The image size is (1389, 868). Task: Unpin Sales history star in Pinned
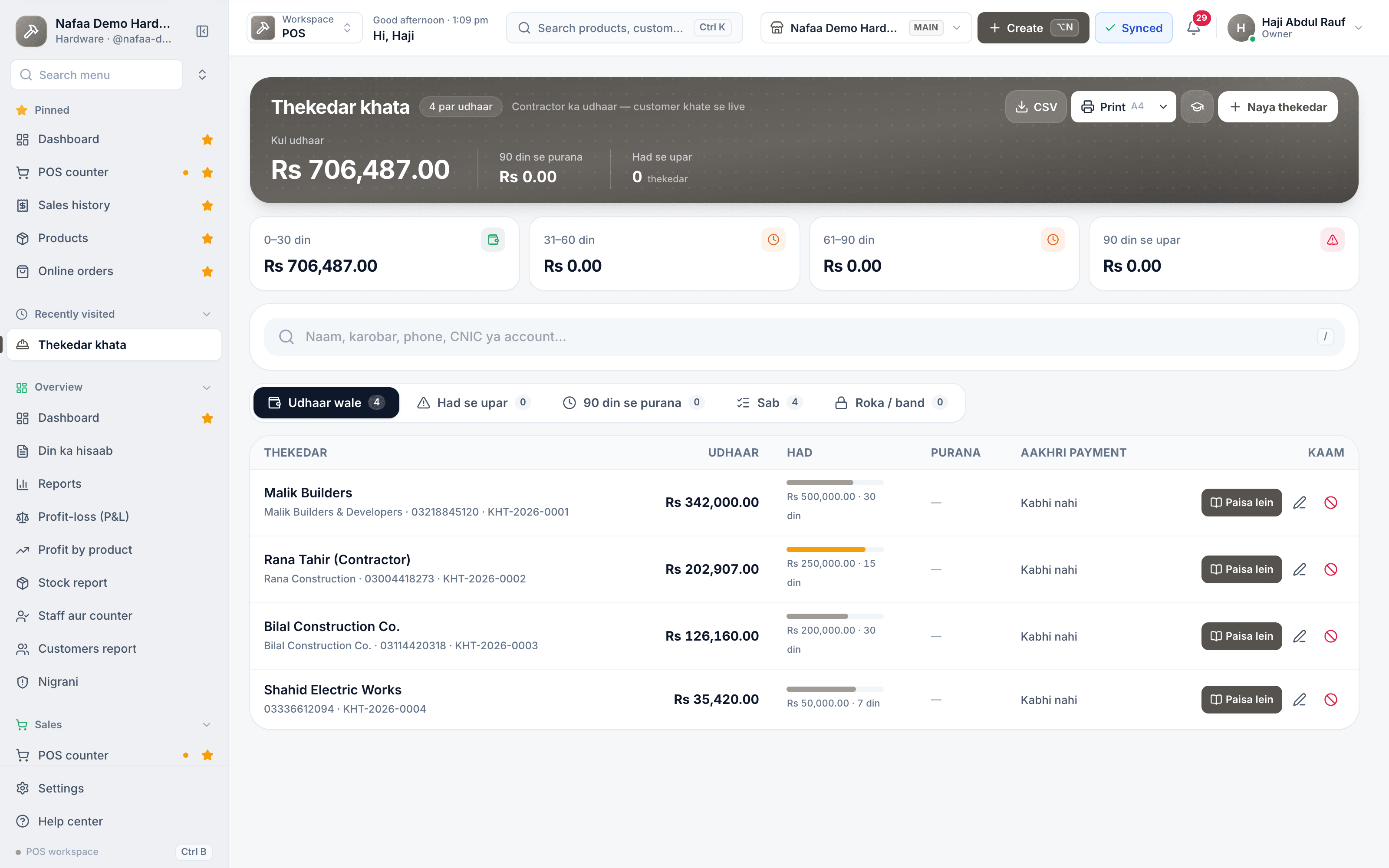(x=207, y=205)
